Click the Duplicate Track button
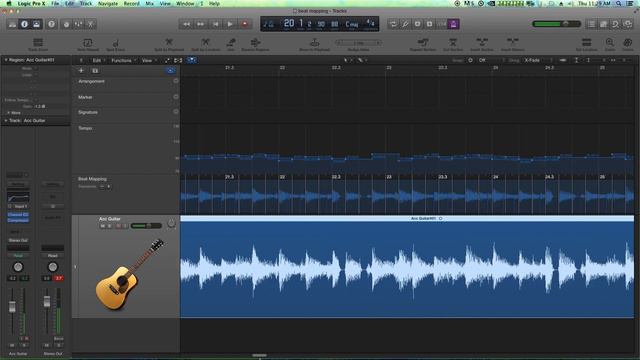The width and height of the screenshot is (640, 360). click(x=95, y=71)
